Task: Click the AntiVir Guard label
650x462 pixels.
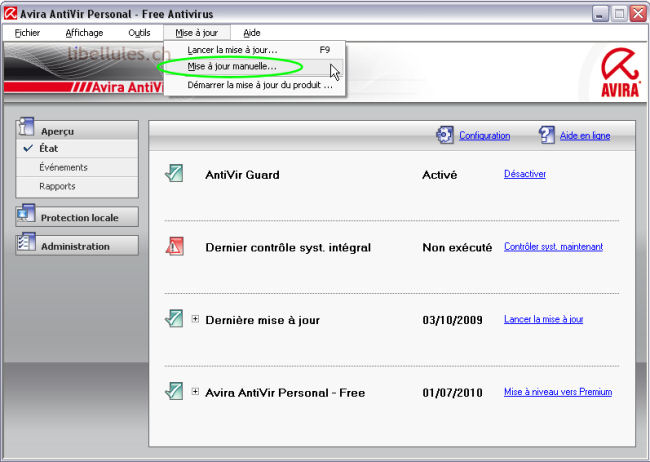Action: (x=242, y=175)
